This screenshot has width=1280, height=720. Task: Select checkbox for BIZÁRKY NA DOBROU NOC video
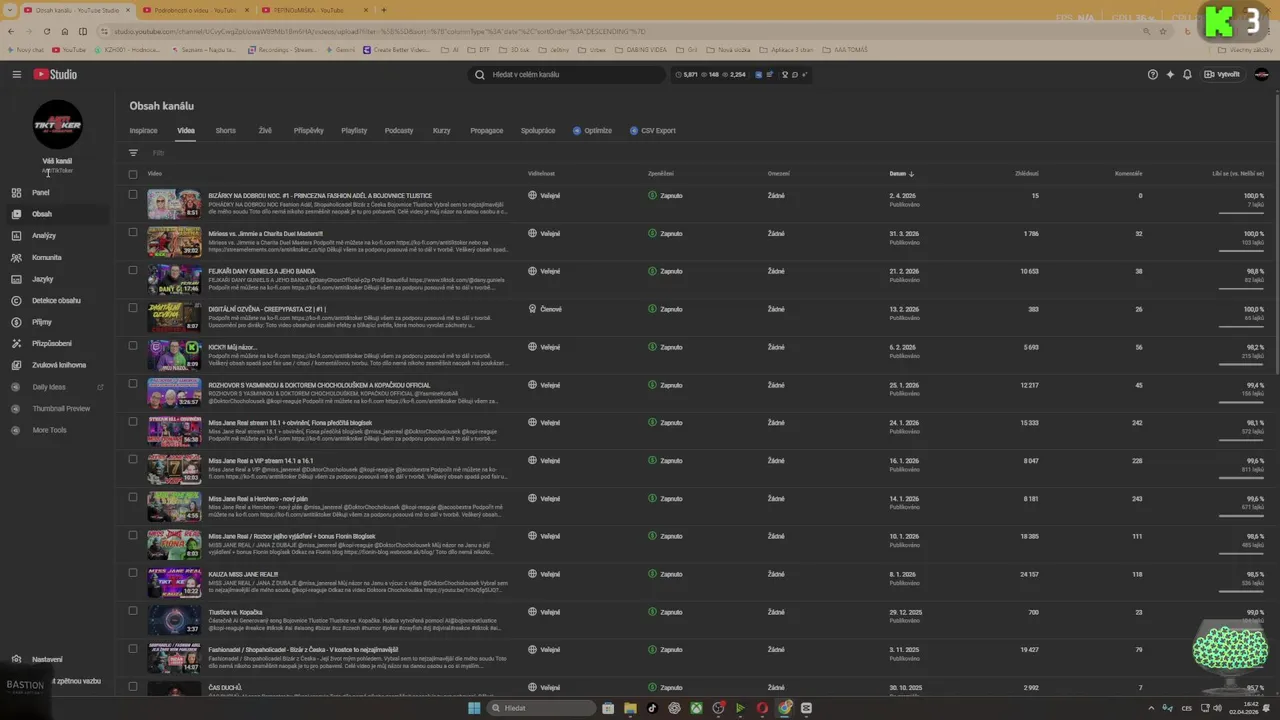133,195
